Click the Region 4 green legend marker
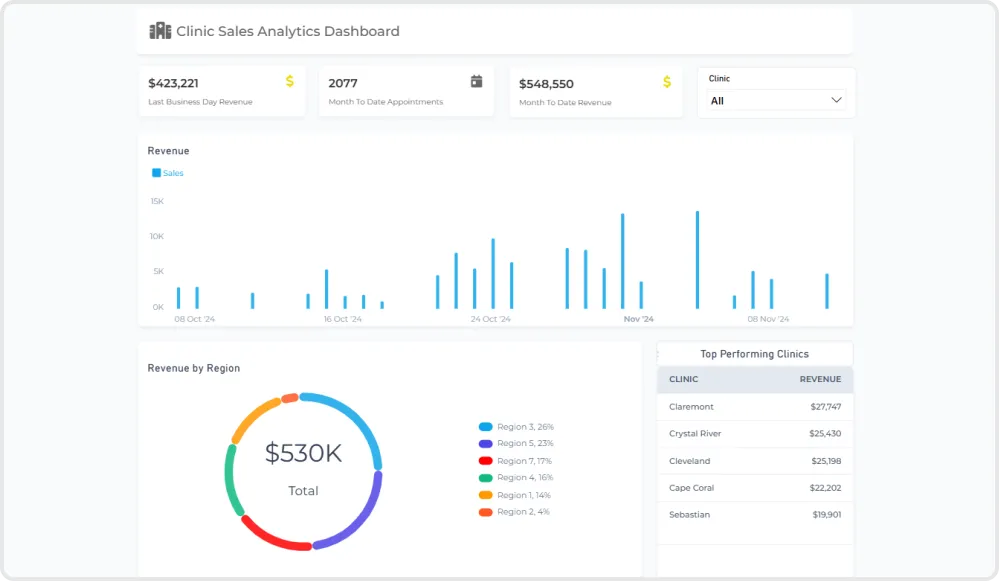999x581 pixels. [x=486, y=478]
